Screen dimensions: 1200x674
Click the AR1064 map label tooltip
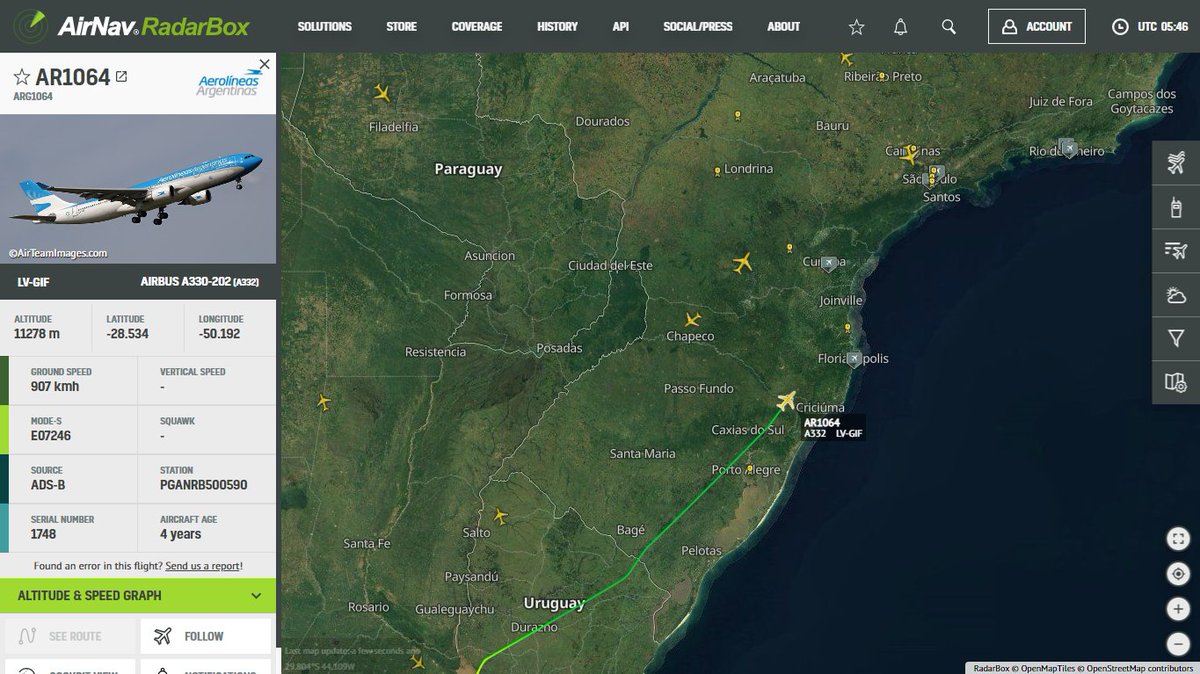(833, 428)
